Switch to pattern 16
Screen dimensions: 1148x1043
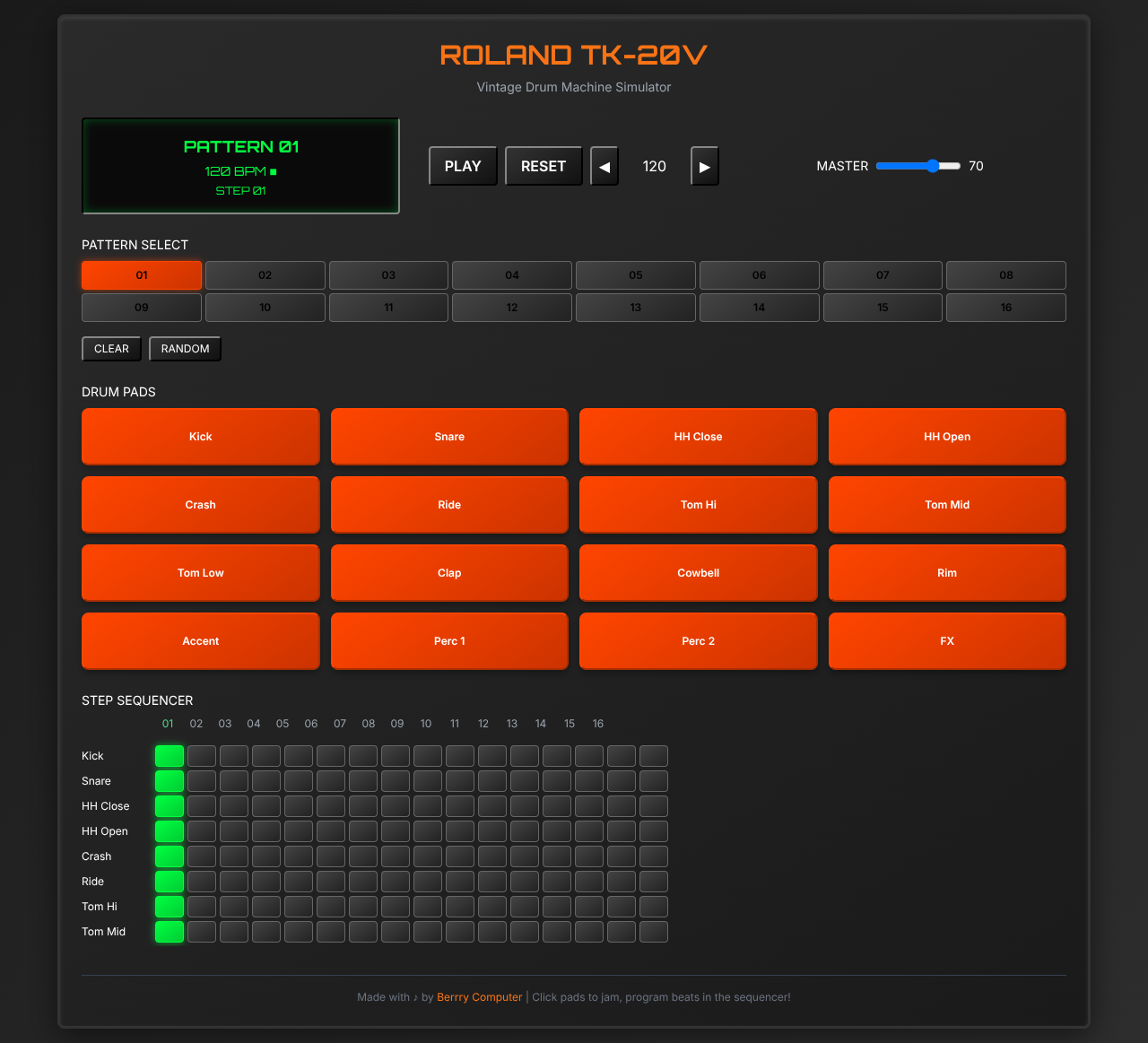point(1005,308)
